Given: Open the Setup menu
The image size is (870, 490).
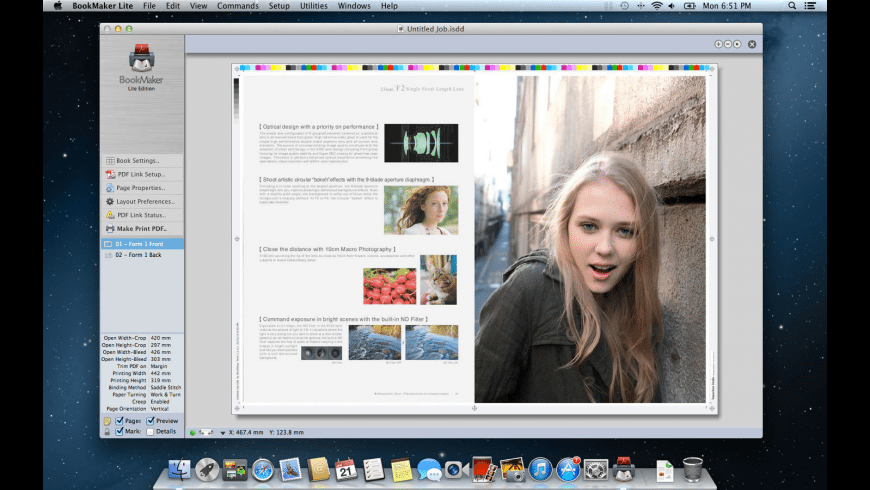Looking at the screenshot, I should [279, 6].
